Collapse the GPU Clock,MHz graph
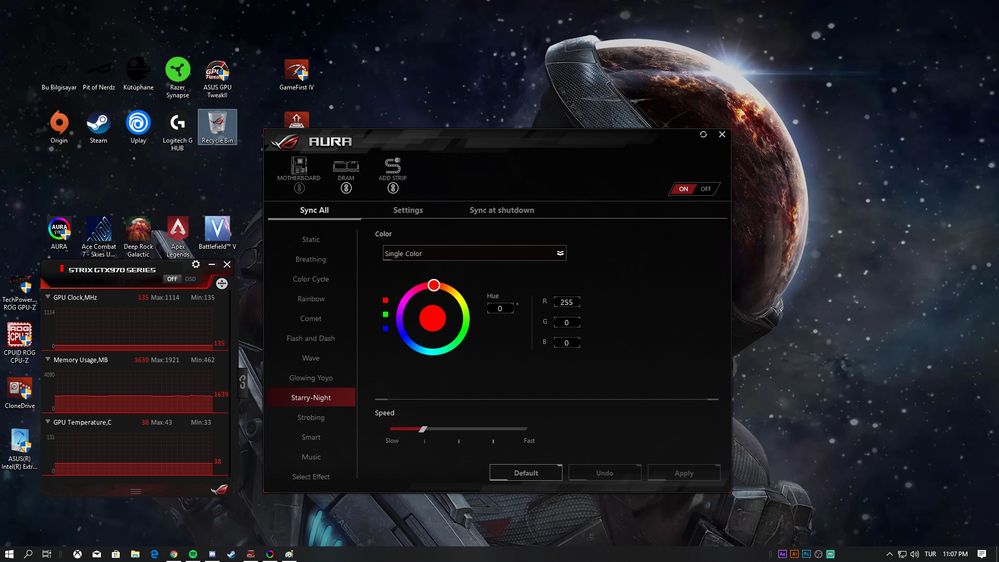Screen dimensions: 999x562 (48, 297)
